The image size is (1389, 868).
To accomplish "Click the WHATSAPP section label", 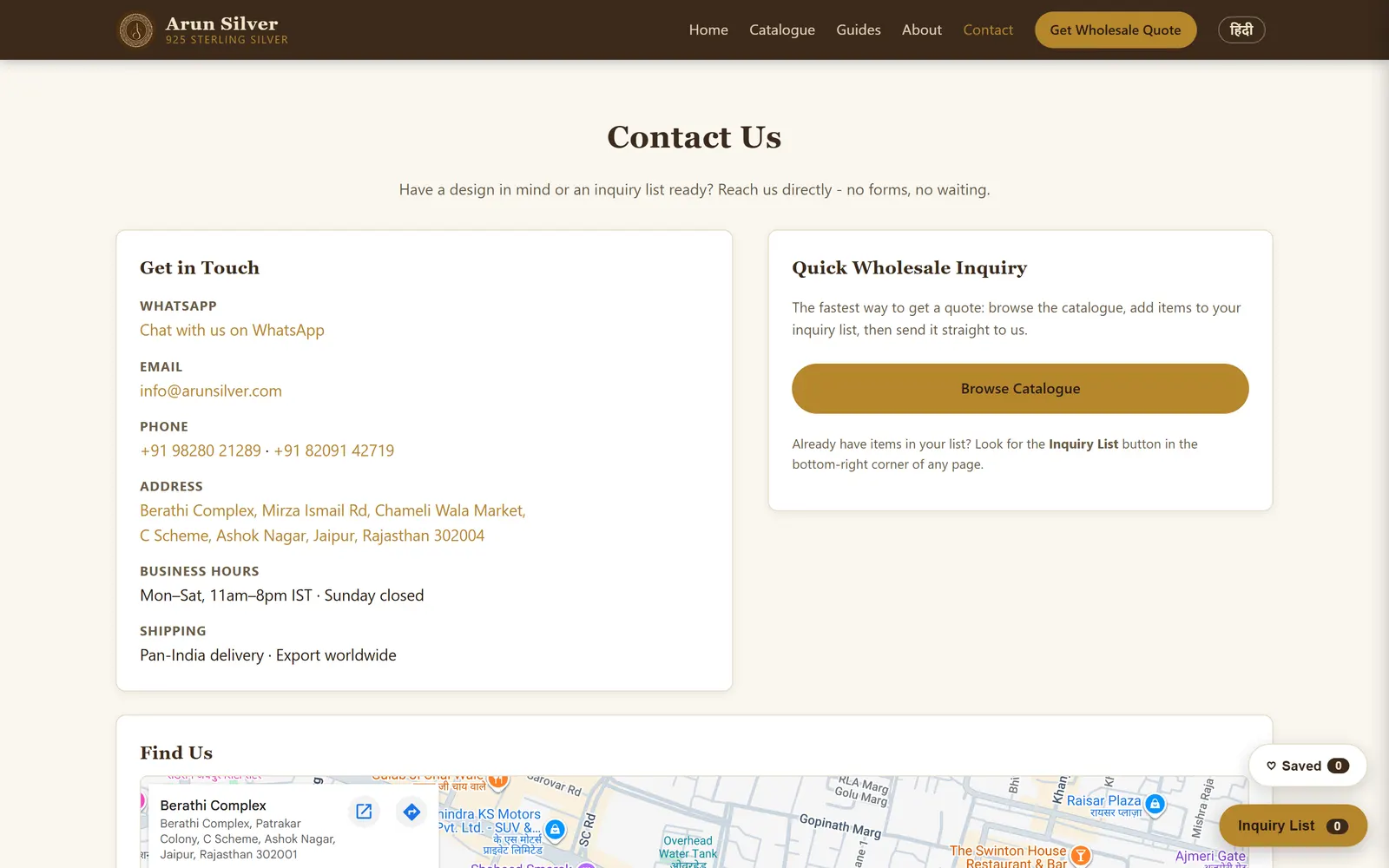I will [x=178, y=306].
